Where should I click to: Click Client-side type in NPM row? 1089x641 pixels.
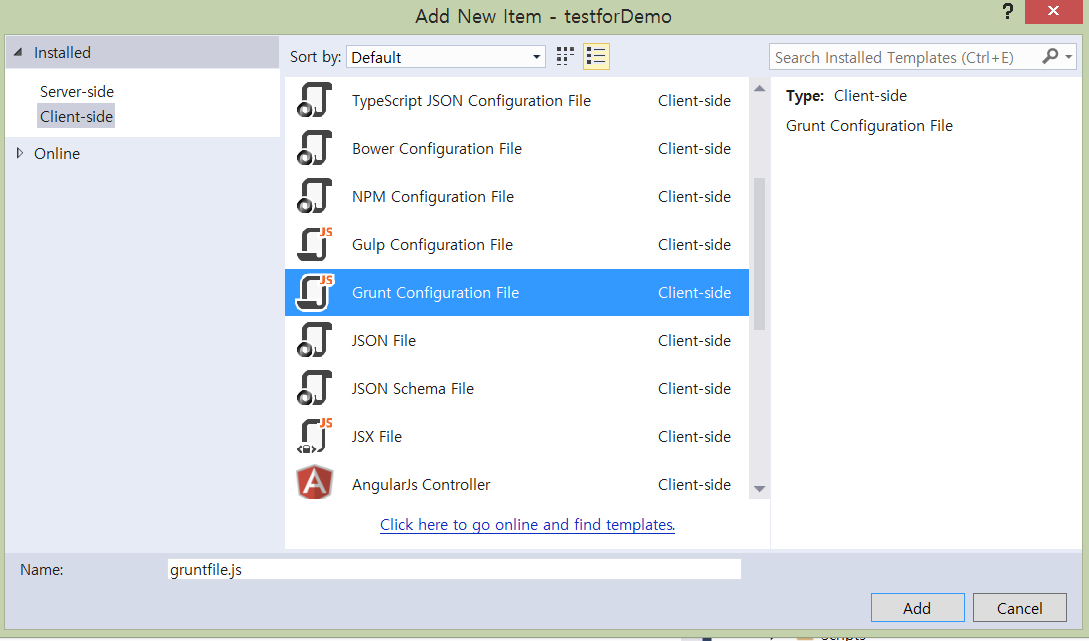pyautogui.click(x=695, y=197)
